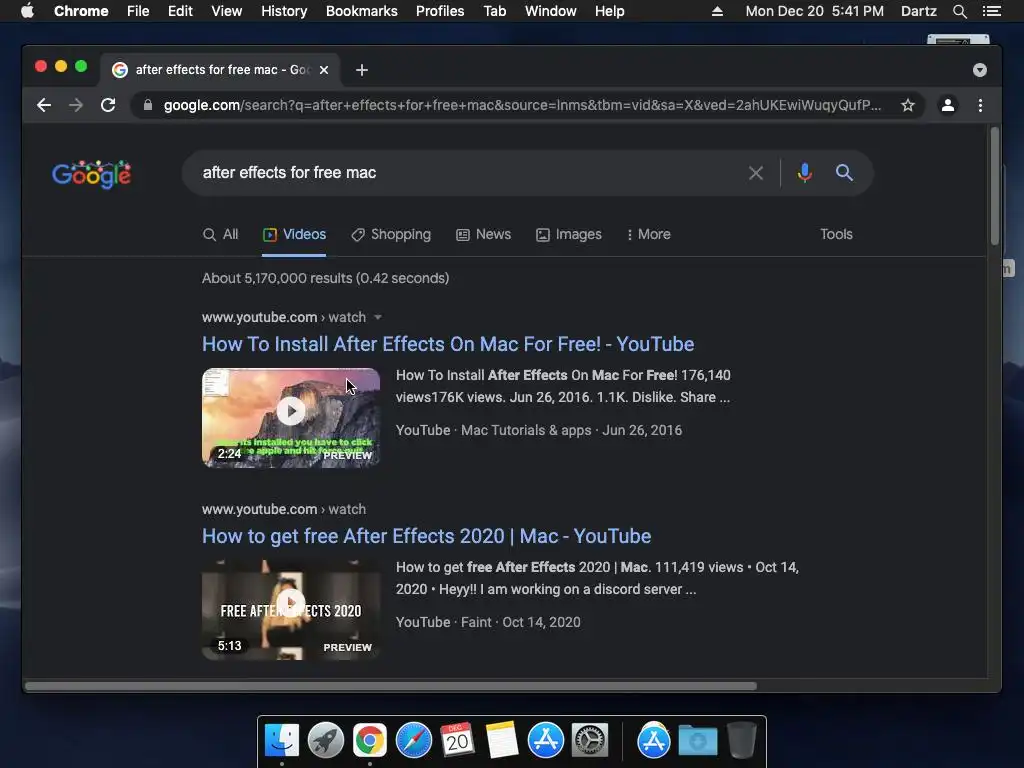
Task: Open the Chrome application menu
Action: pos(81,11)
